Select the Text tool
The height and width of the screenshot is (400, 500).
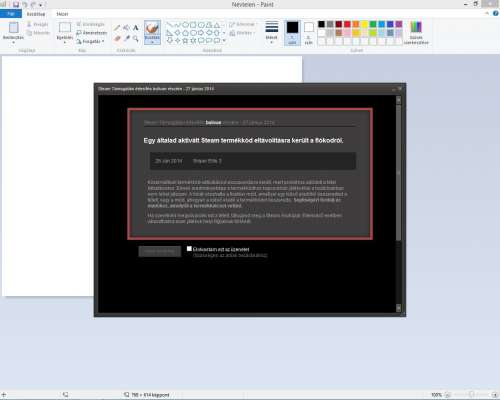(x=136, y=28)
